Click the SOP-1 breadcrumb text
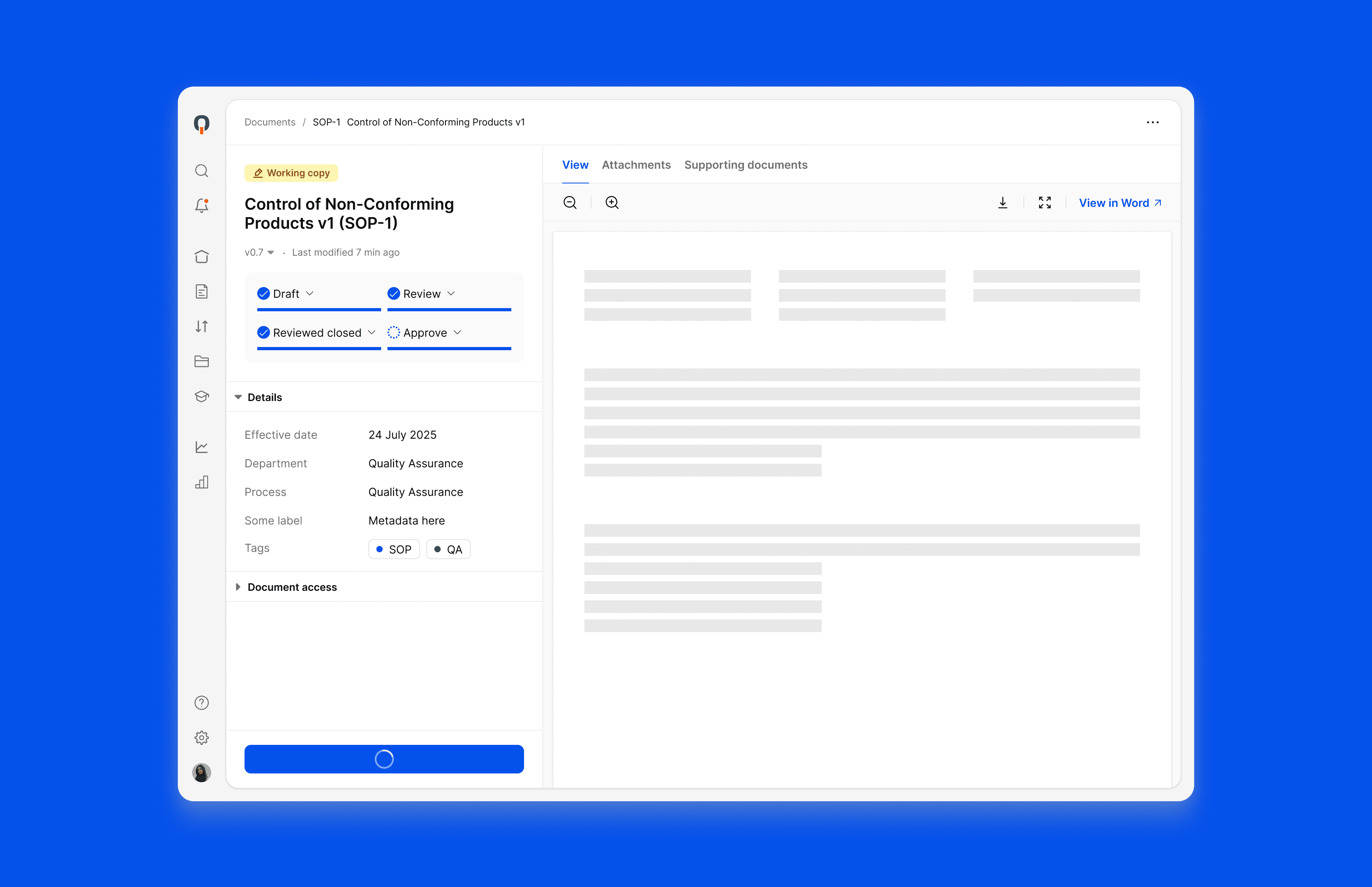This screenshot has height=887, width=1372. coord(326,122)
